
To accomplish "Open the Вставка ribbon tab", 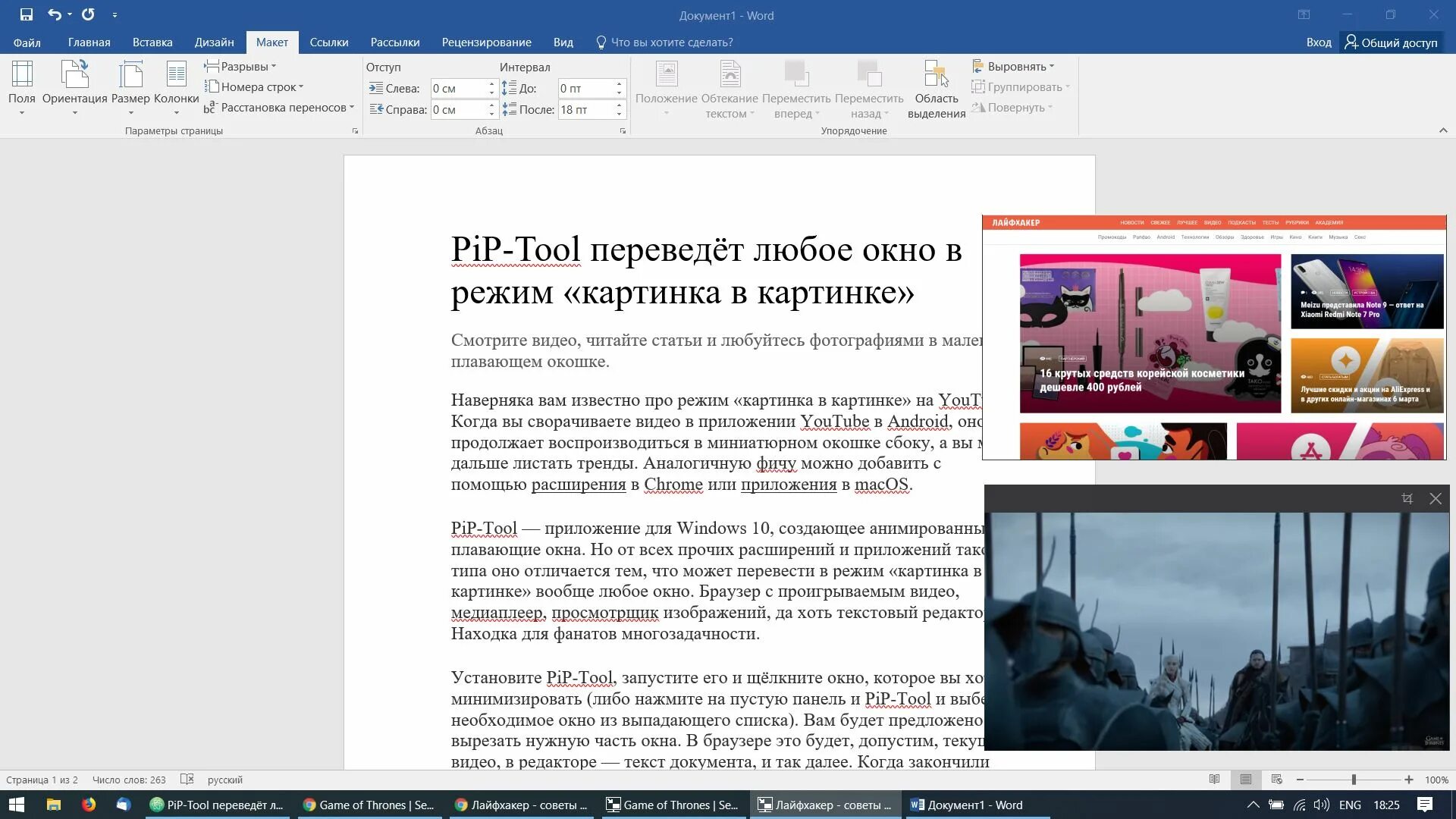I will click(152, 42).
